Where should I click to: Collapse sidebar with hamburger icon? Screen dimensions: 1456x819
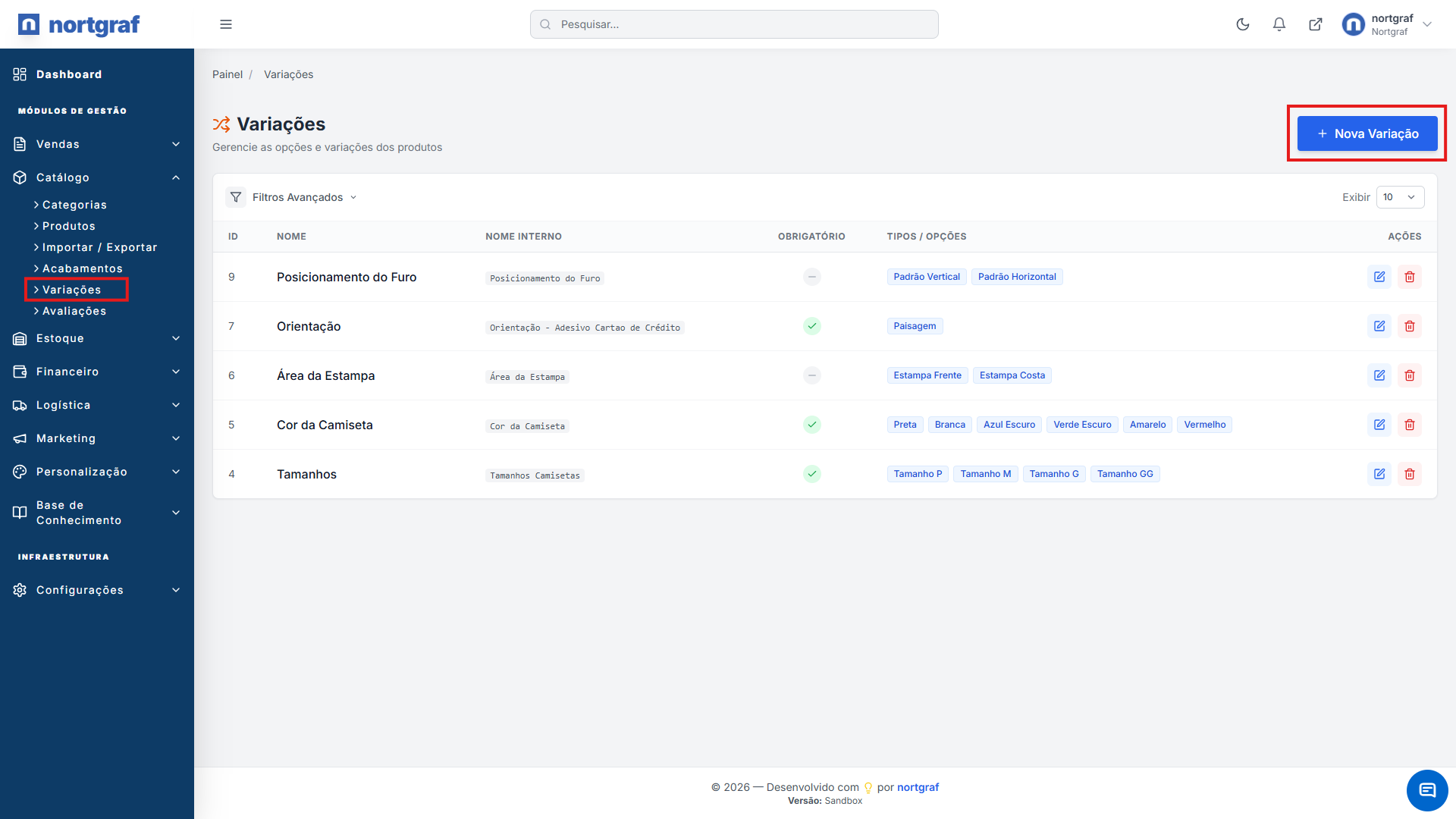pos(225,24)
